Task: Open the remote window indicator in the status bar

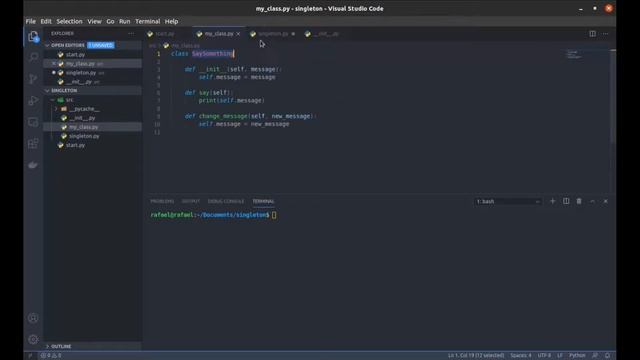Action: pos(30,356)
